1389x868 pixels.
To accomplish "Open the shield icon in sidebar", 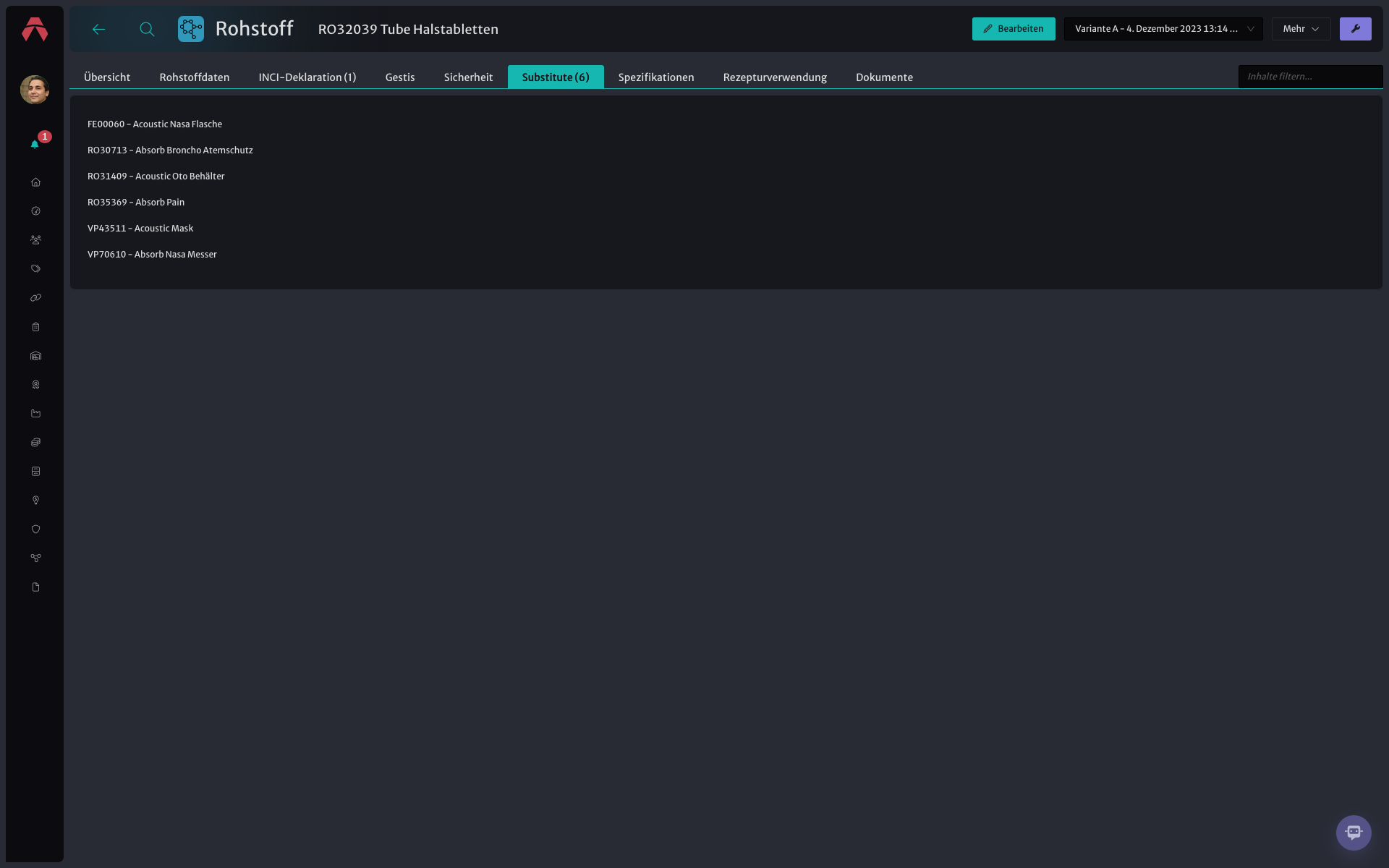I will tap(35, 529).
